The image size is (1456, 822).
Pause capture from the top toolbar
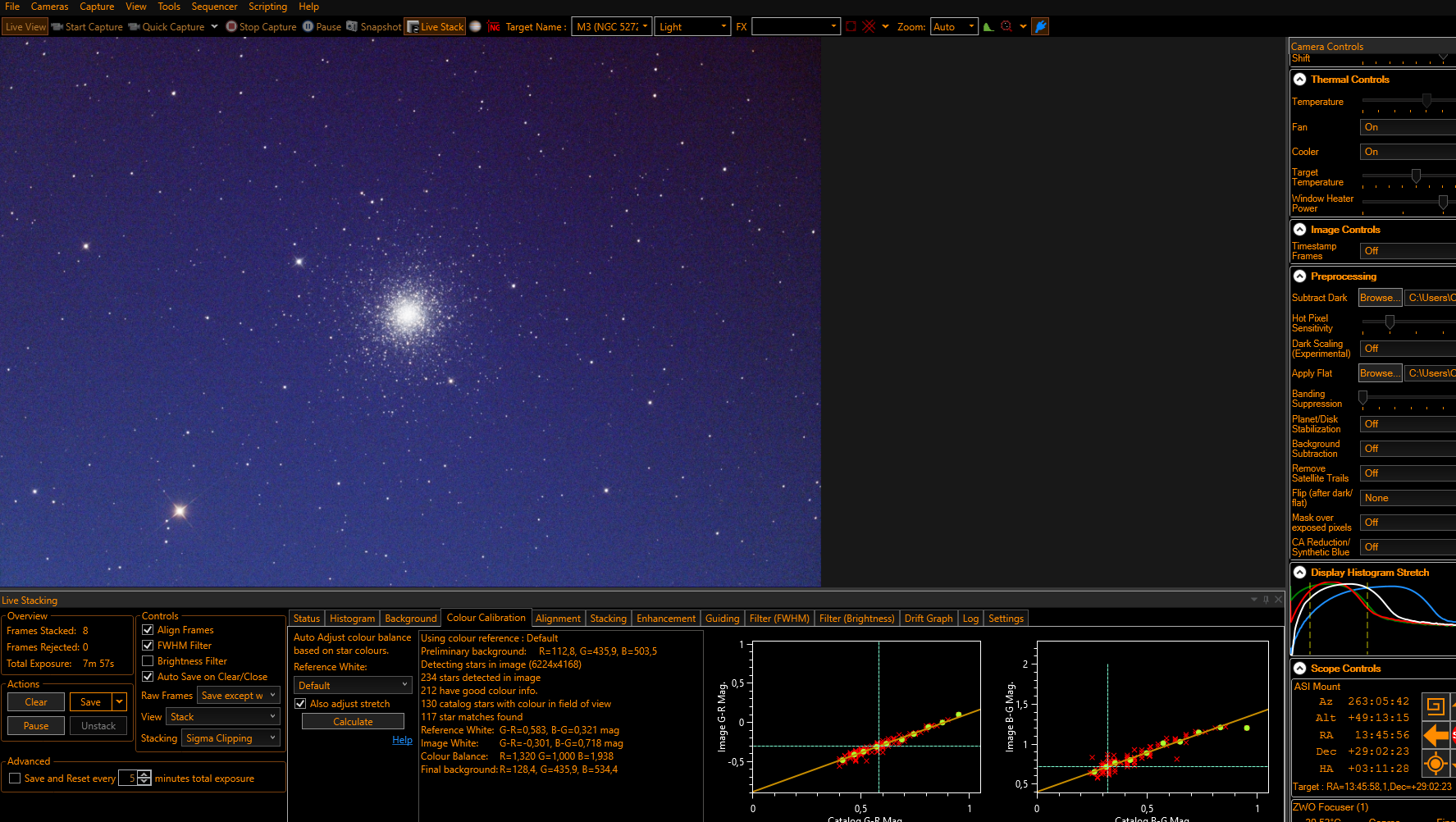322,27
